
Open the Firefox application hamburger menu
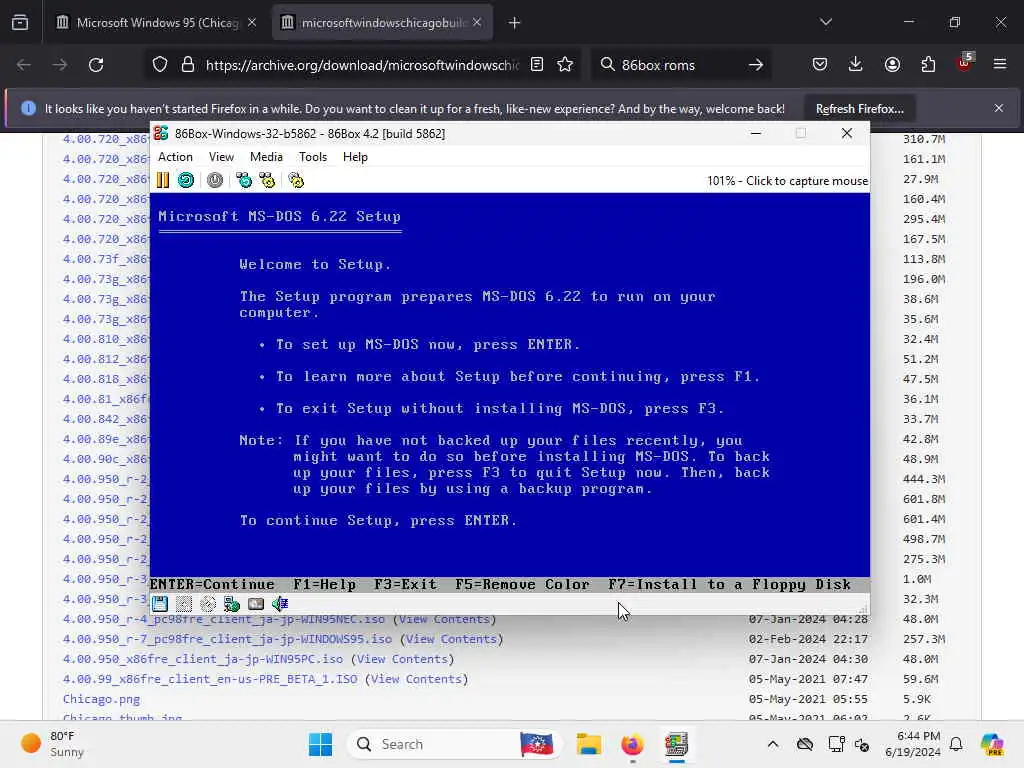point(1000,65)
